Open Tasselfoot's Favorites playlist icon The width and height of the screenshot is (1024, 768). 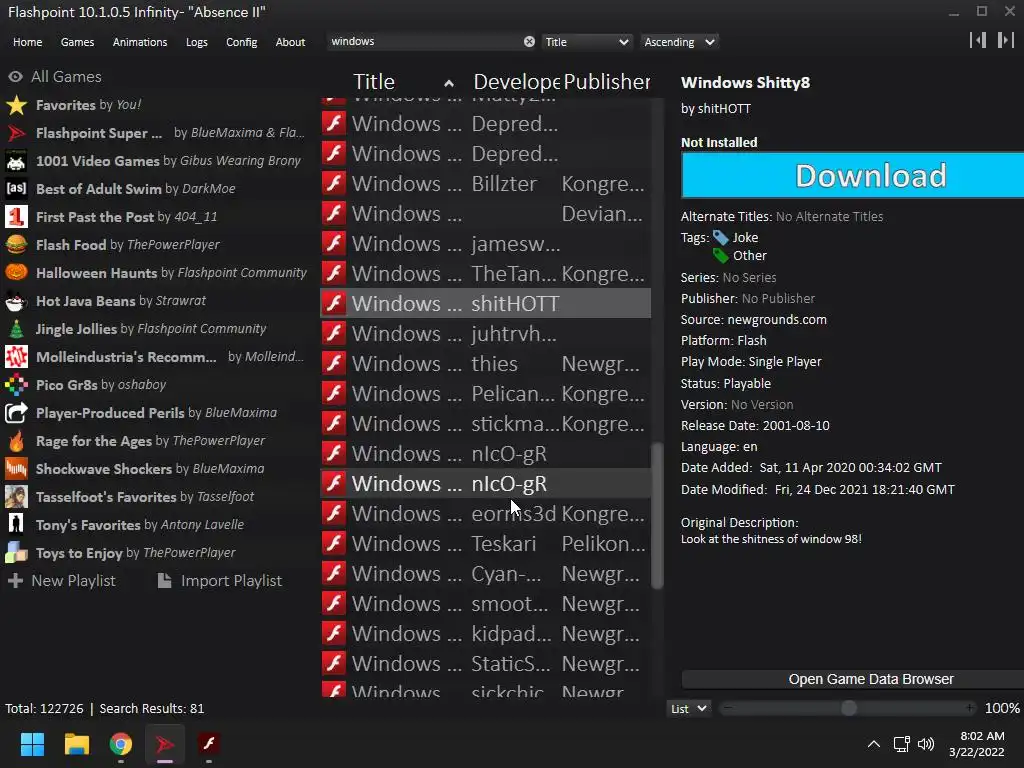pyautogui.click(x=16, y=496)
